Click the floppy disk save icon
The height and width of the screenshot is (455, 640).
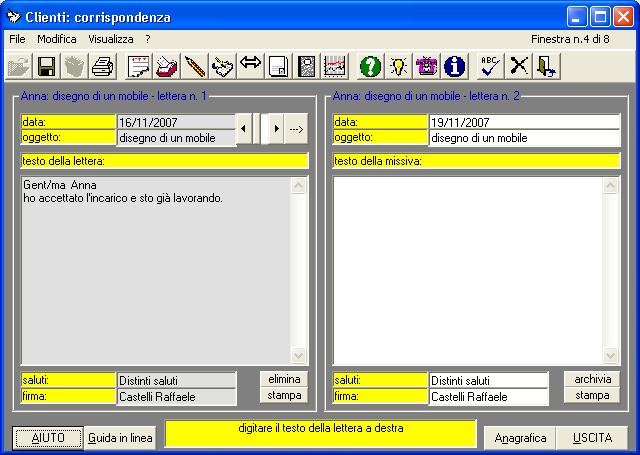[46, 66]
